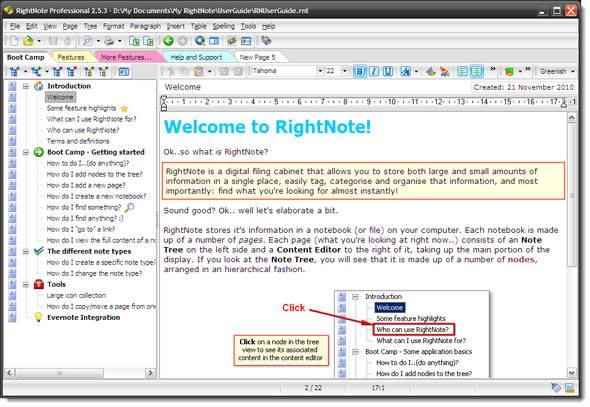Select 'How do I add a new page?' node
Viewport: 590px width, 407px height.
[x=86, y=185]
